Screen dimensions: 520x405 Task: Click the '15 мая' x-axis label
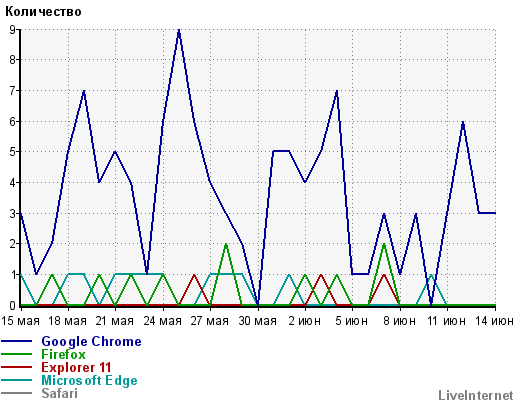20,321
